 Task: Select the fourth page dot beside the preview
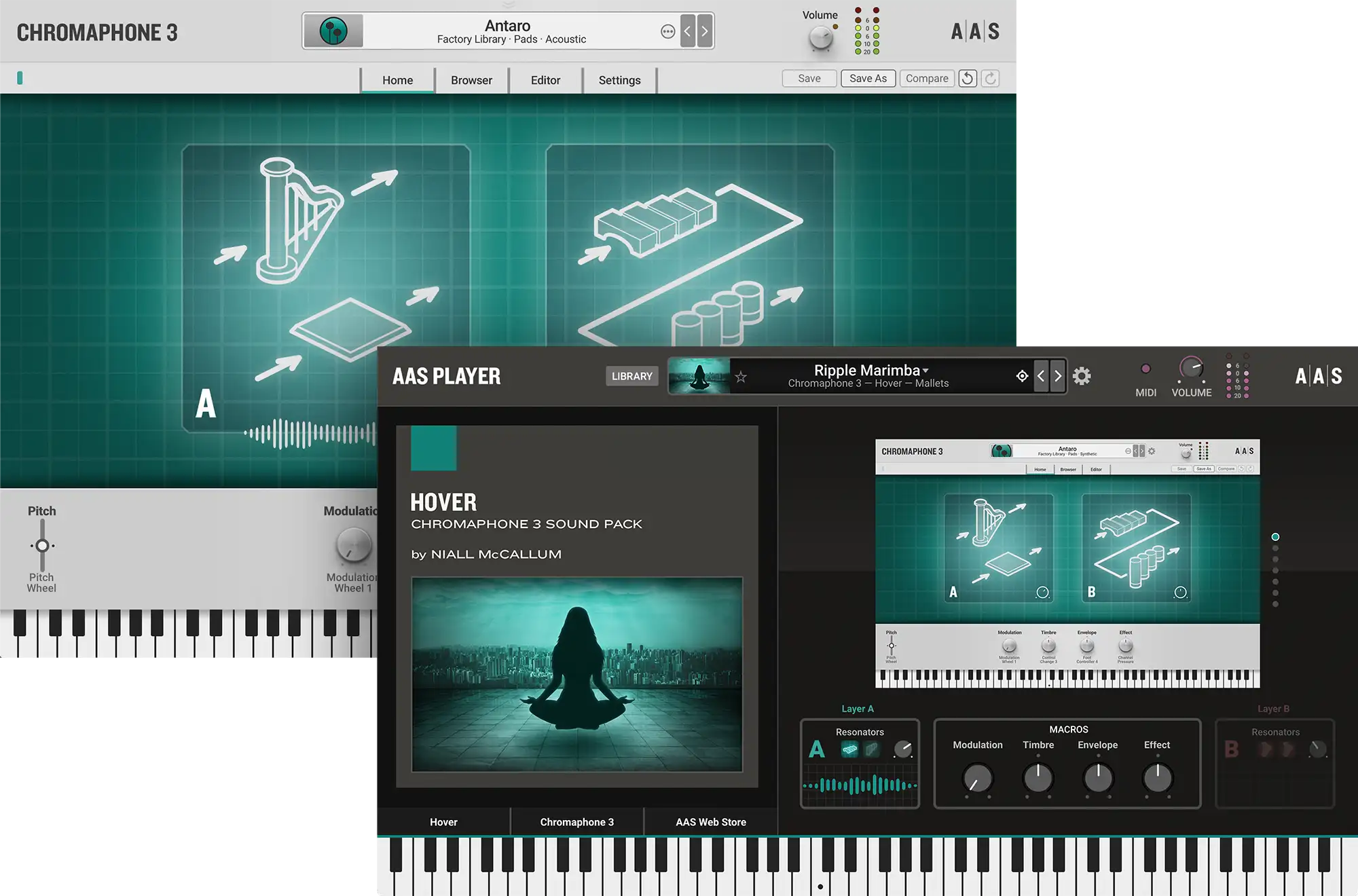click(1275, 571)
